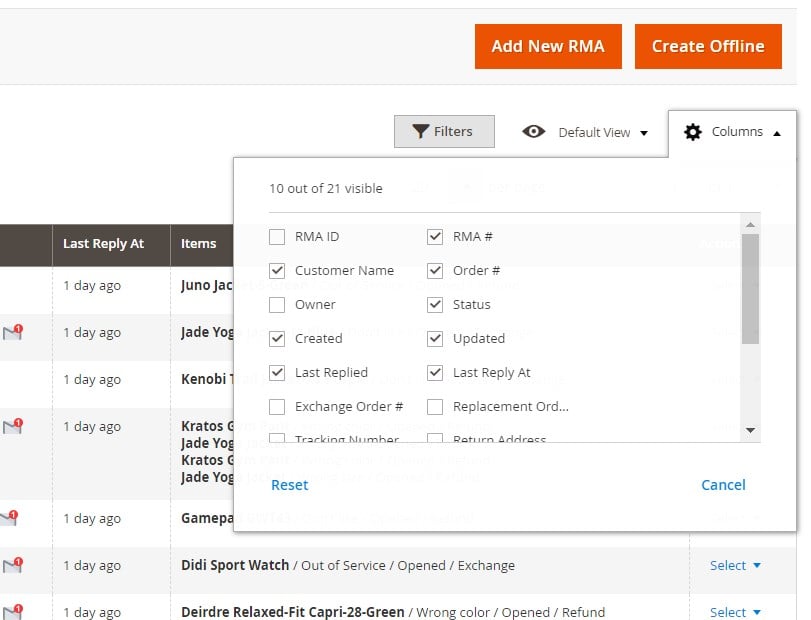
Task: Uncheck the RMA # column checkbox
Action: tap(435, 237)
